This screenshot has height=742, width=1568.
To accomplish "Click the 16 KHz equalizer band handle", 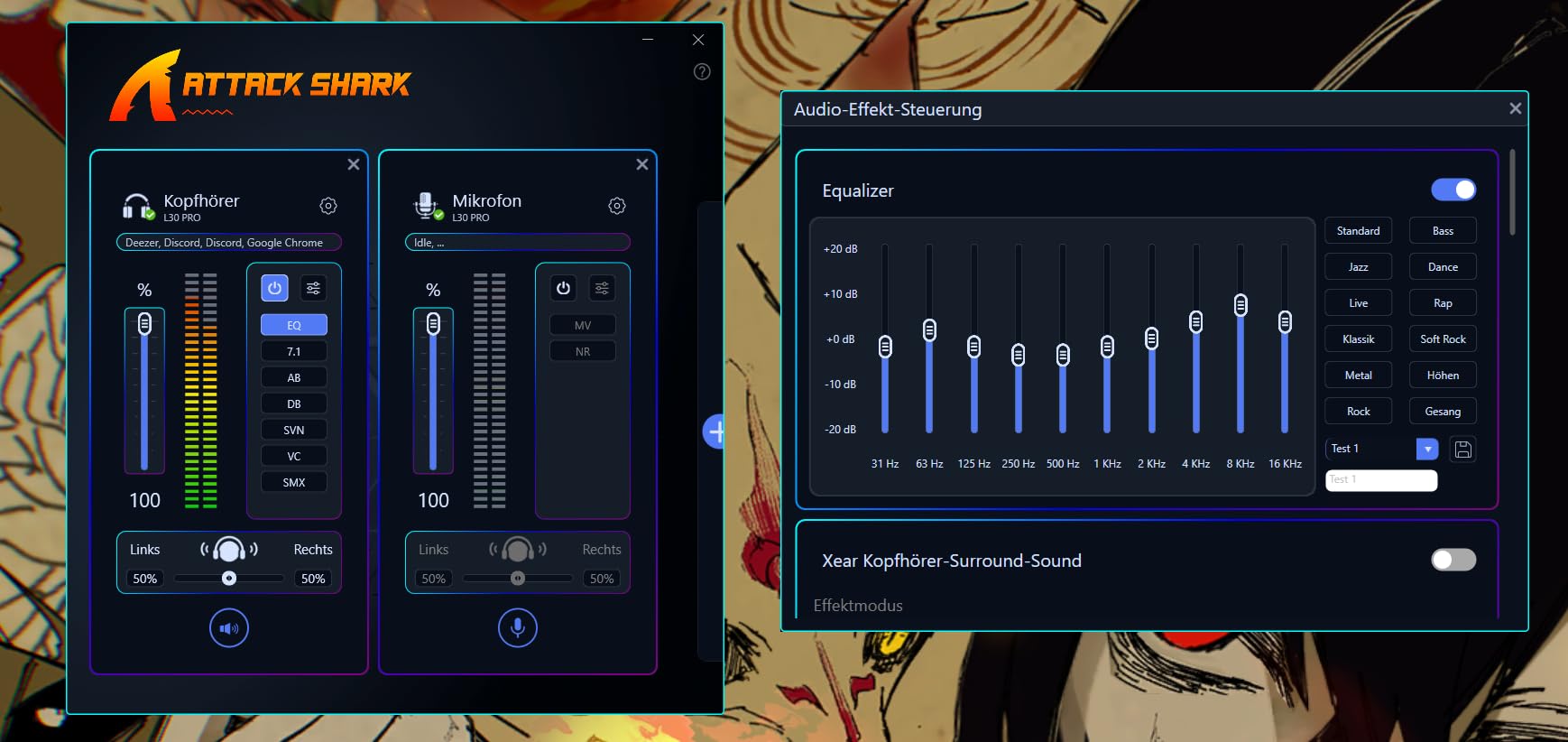I will [x=1285, y=320].
